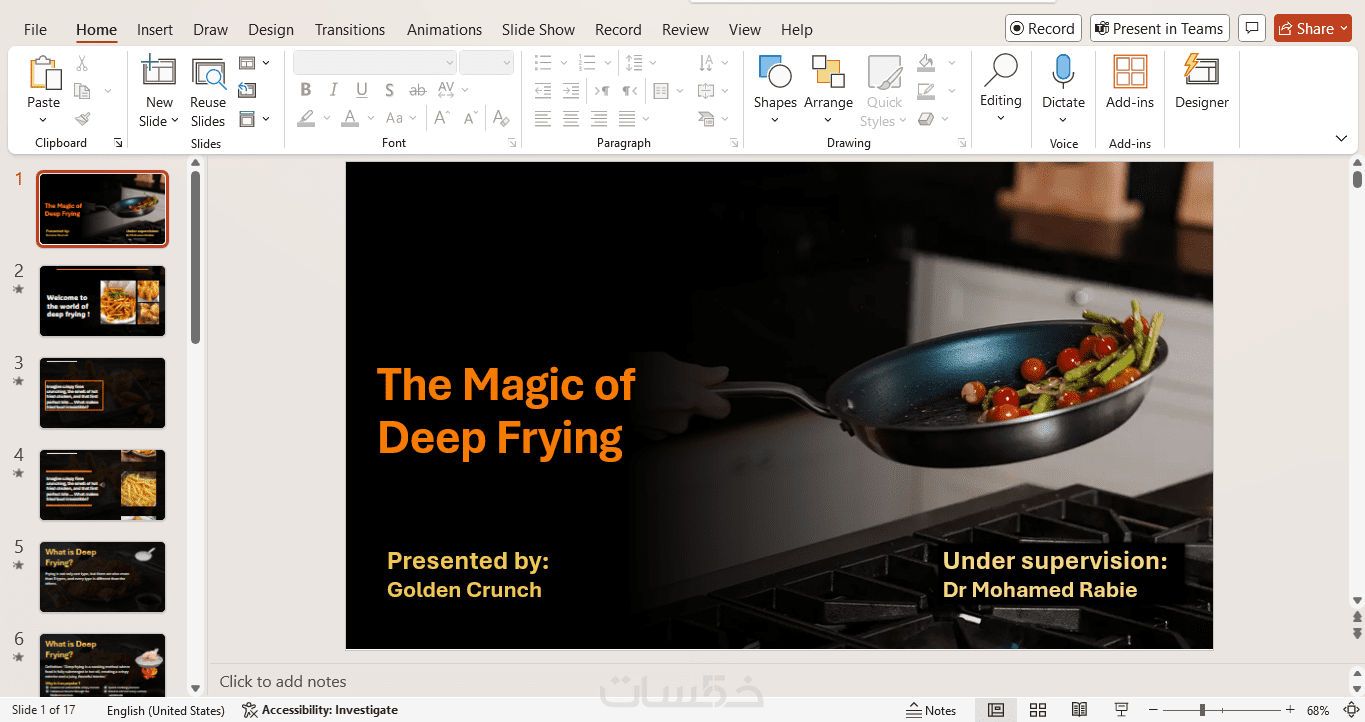The height and width of the screenshot is (722, 1365).
Task: Increase the font size
Action: pyautogui.click(x=441, y=118)
